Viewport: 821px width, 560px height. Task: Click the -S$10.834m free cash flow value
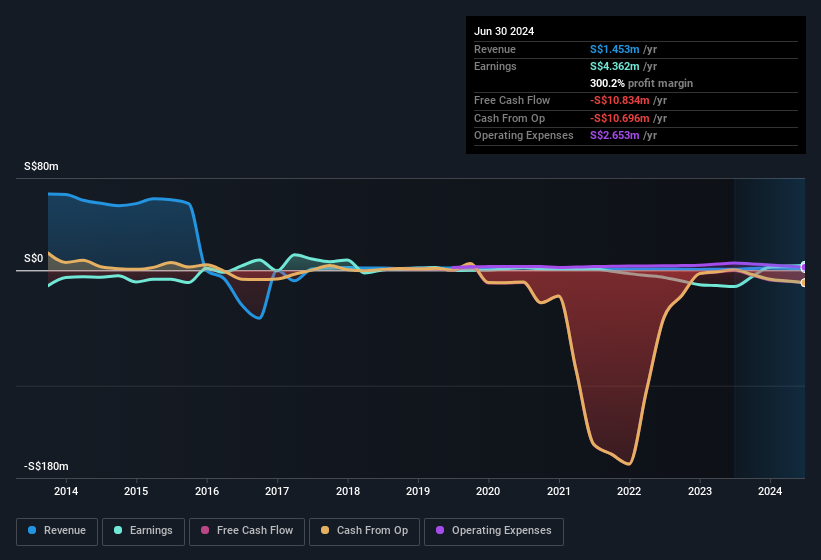pos(619,100)
